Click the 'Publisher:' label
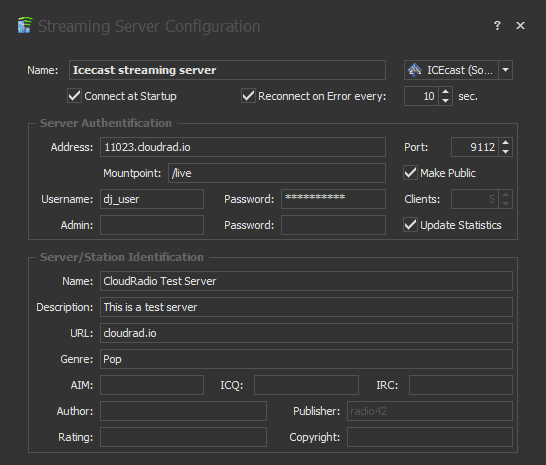 tap(316, 411)
